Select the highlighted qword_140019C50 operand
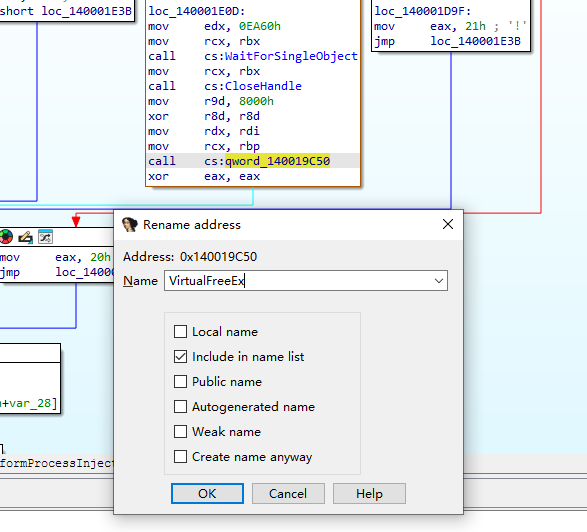Viewport: 587px width, 532px height. [x=277, y=161]
